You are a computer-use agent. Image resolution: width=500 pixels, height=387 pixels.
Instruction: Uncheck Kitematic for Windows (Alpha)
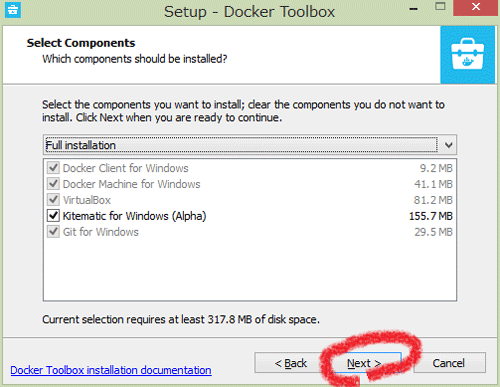tap(53, 216)
